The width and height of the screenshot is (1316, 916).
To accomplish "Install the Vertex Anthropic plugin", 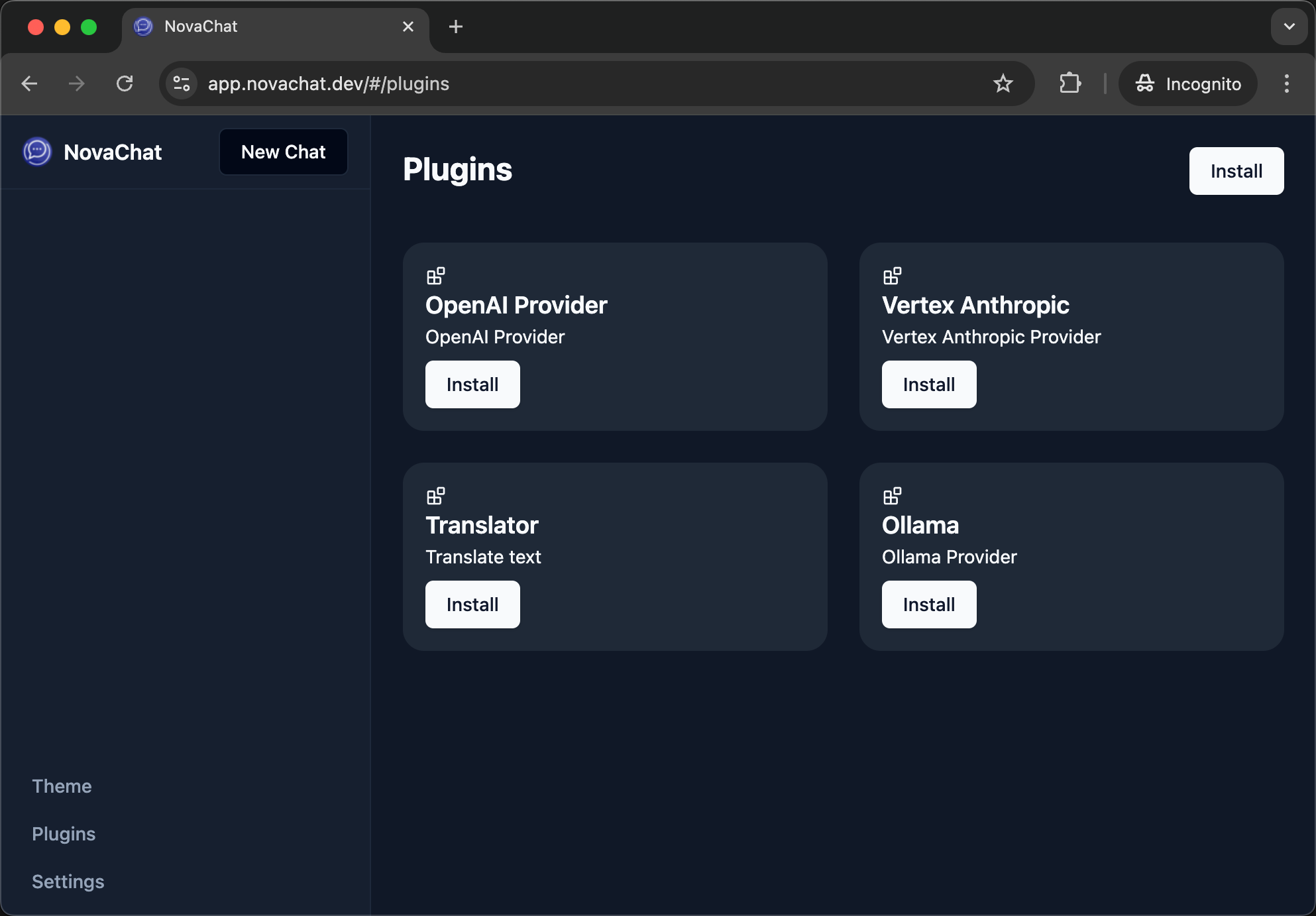I will coord(928,384).
